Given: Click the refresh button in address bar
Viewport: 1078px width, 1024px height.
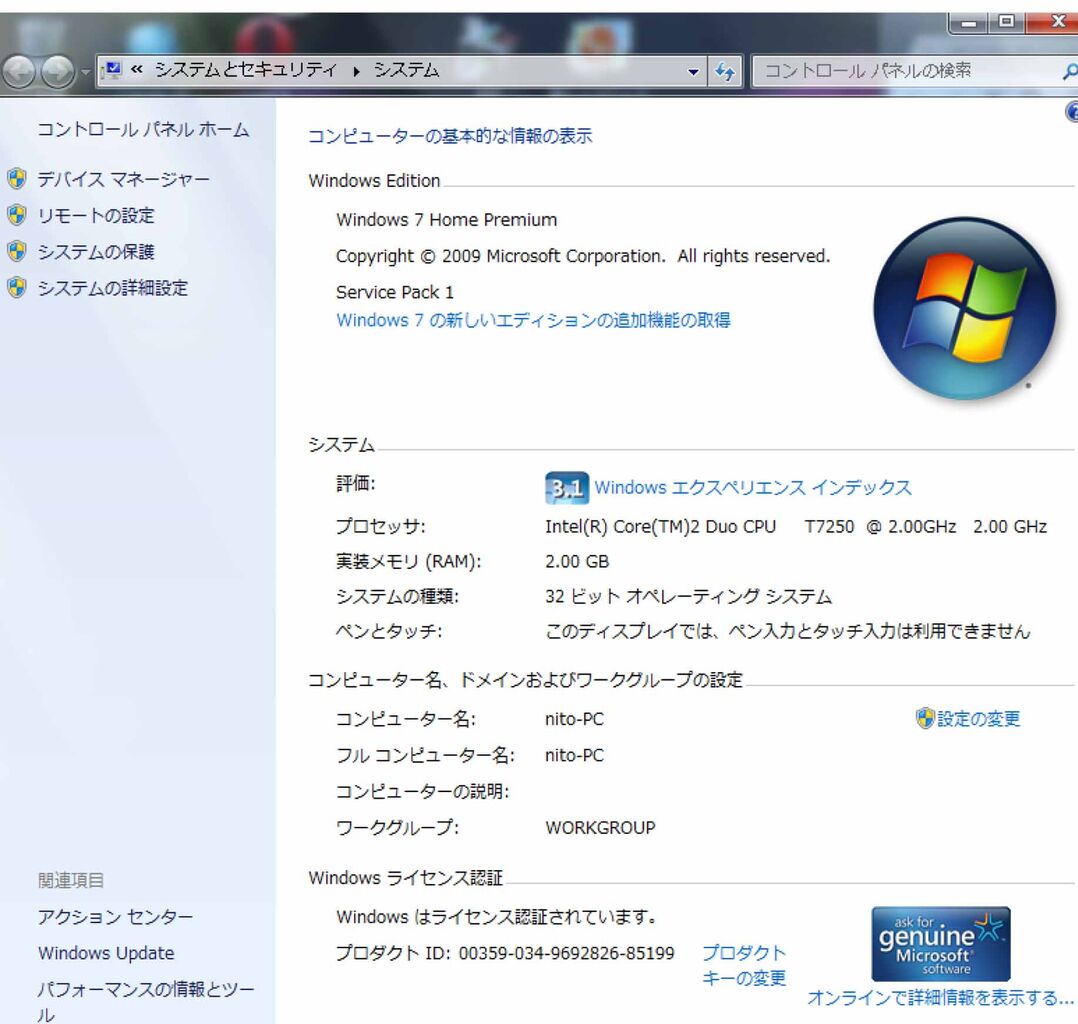Looking at the screenshot, I should point(725,72).
